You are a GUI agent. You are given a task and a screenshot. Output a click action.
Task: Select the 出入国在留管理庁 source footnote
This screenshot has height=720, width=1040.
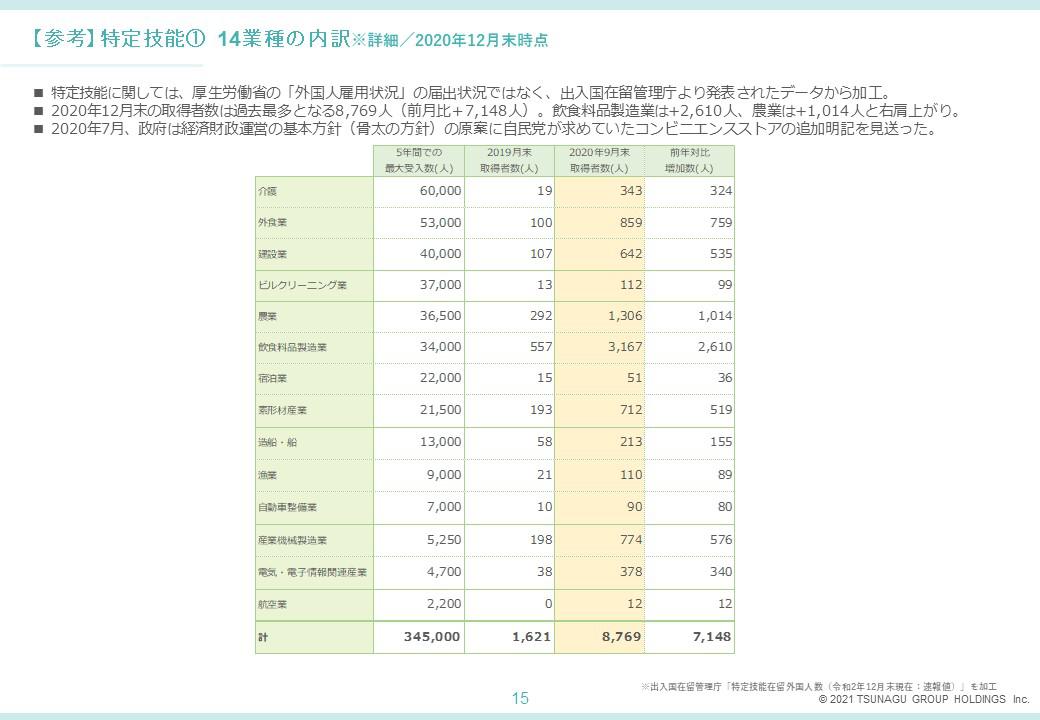[x=819, y=687]
